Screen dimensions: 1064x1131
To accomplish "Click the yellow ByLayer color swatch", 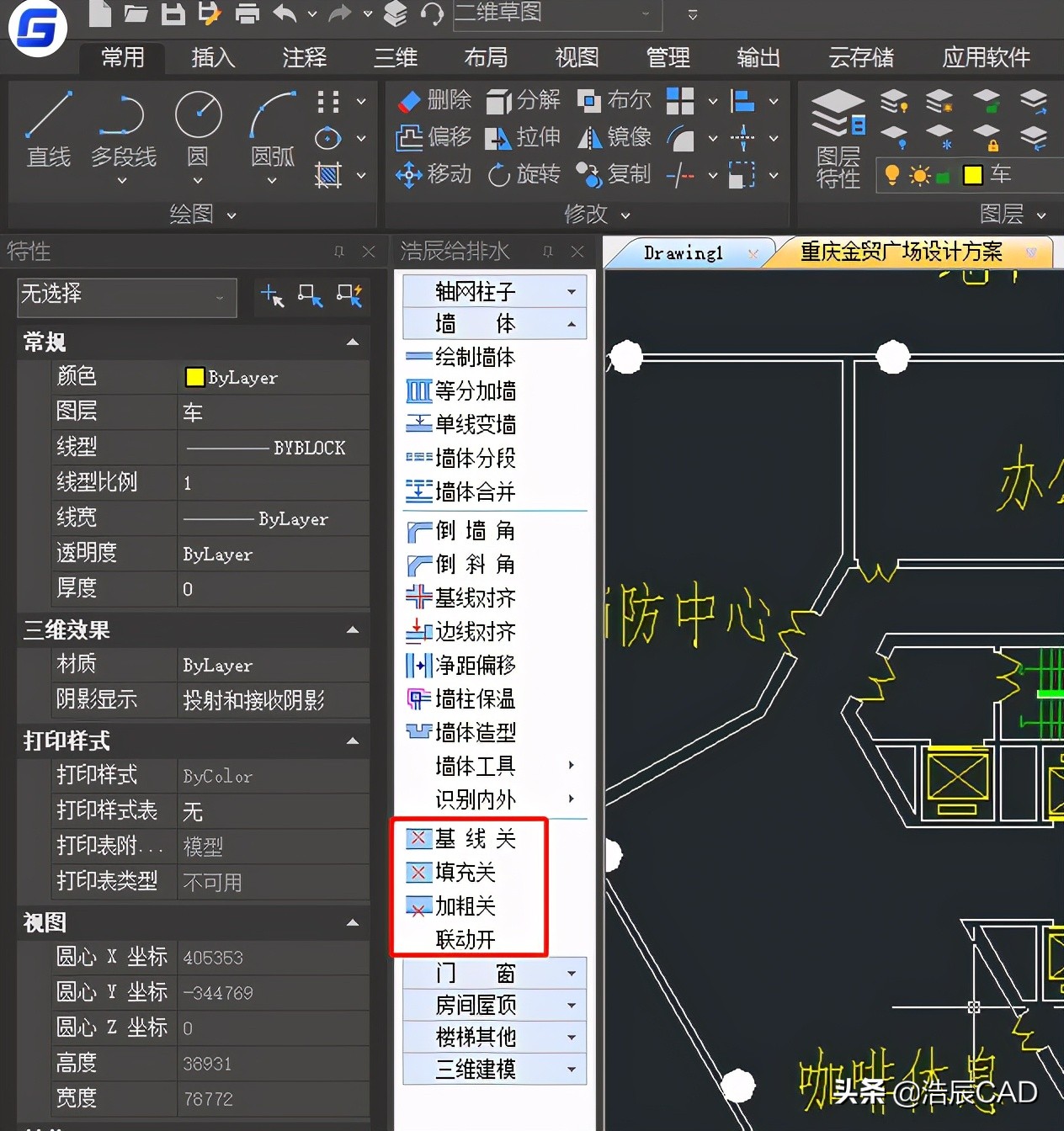I will (x=194, y=377).
